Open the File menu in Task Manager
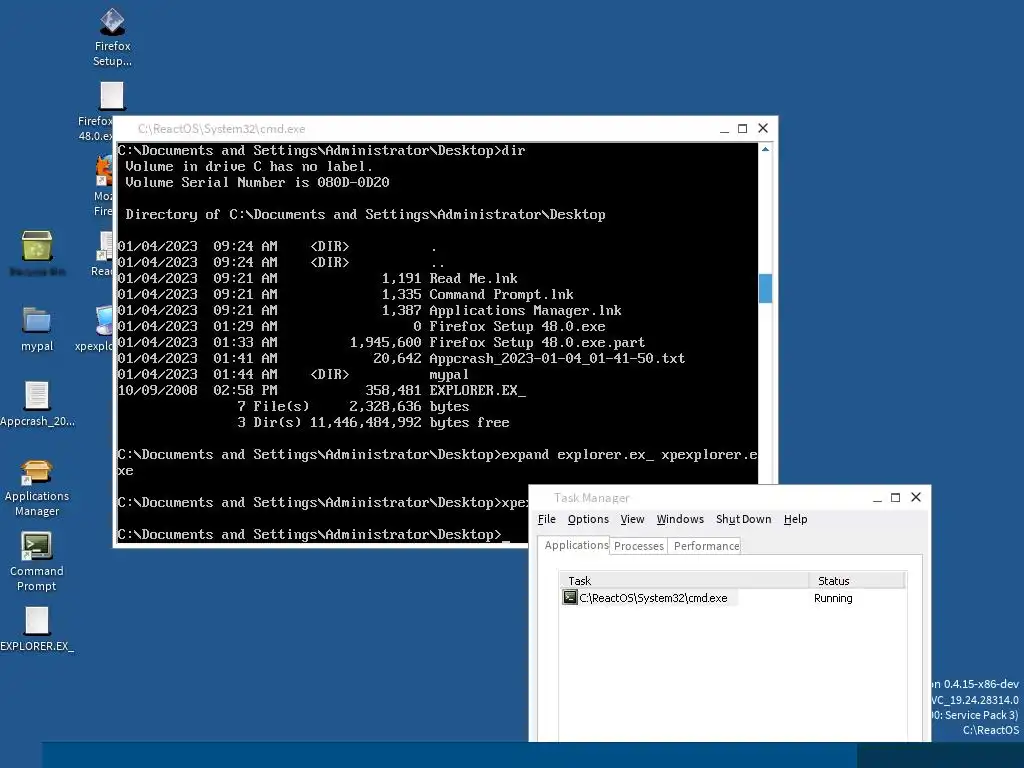This screenshot has width=1024, height=768. click(x=547, y=519)
